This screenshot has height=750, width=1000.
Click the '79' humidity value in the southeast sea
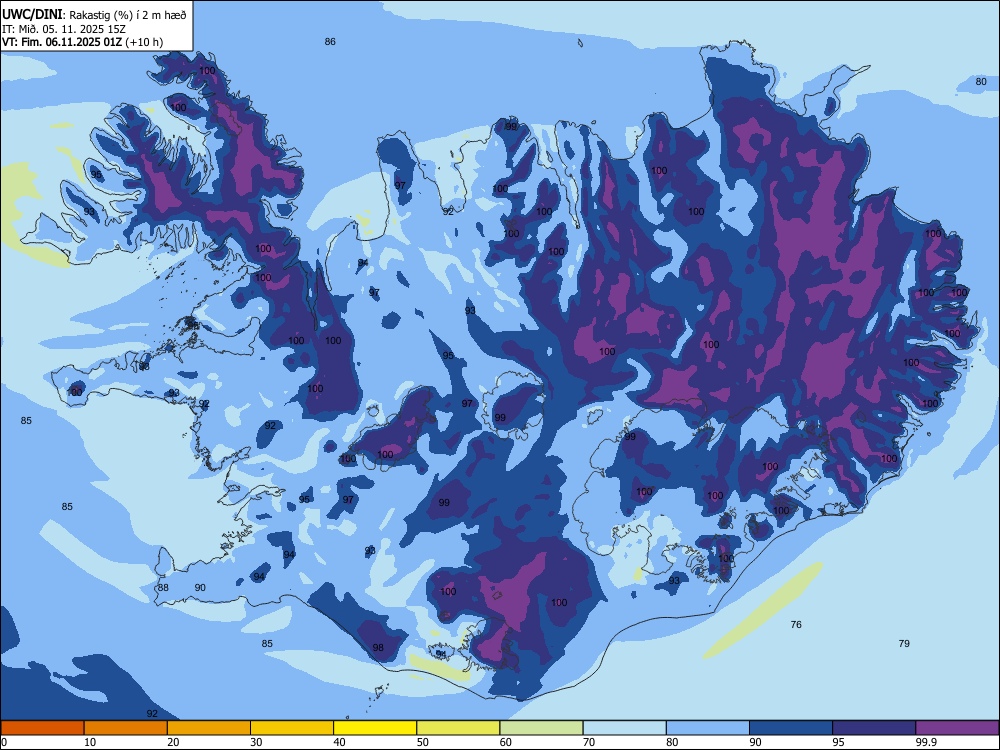(x=904, y=643)
